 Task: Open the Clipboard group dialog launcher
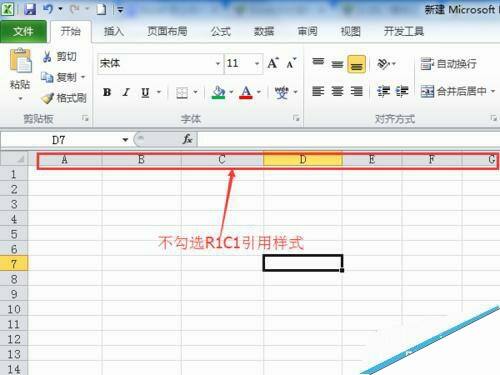pyautogui.click(x=86, y=118)
